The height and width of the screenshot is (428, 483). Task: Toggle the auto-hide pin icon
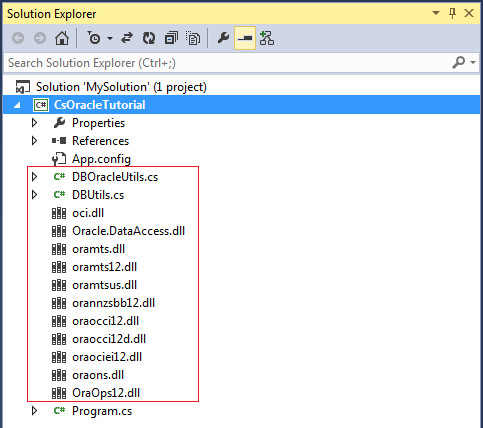tap(452, 13)
